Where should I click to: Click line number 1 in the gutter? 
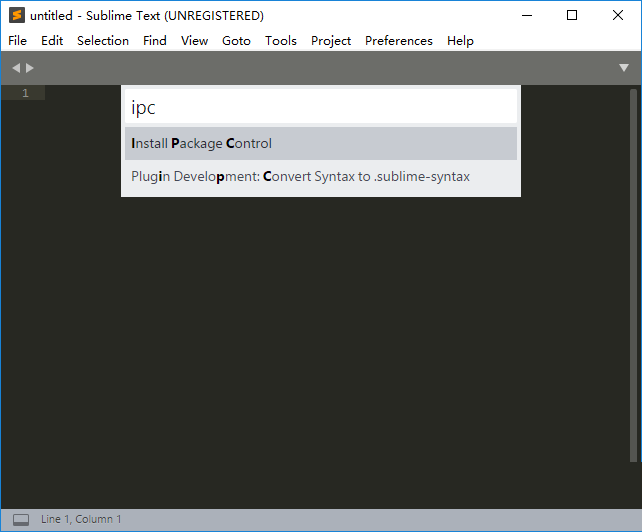(x=25, y=93)
